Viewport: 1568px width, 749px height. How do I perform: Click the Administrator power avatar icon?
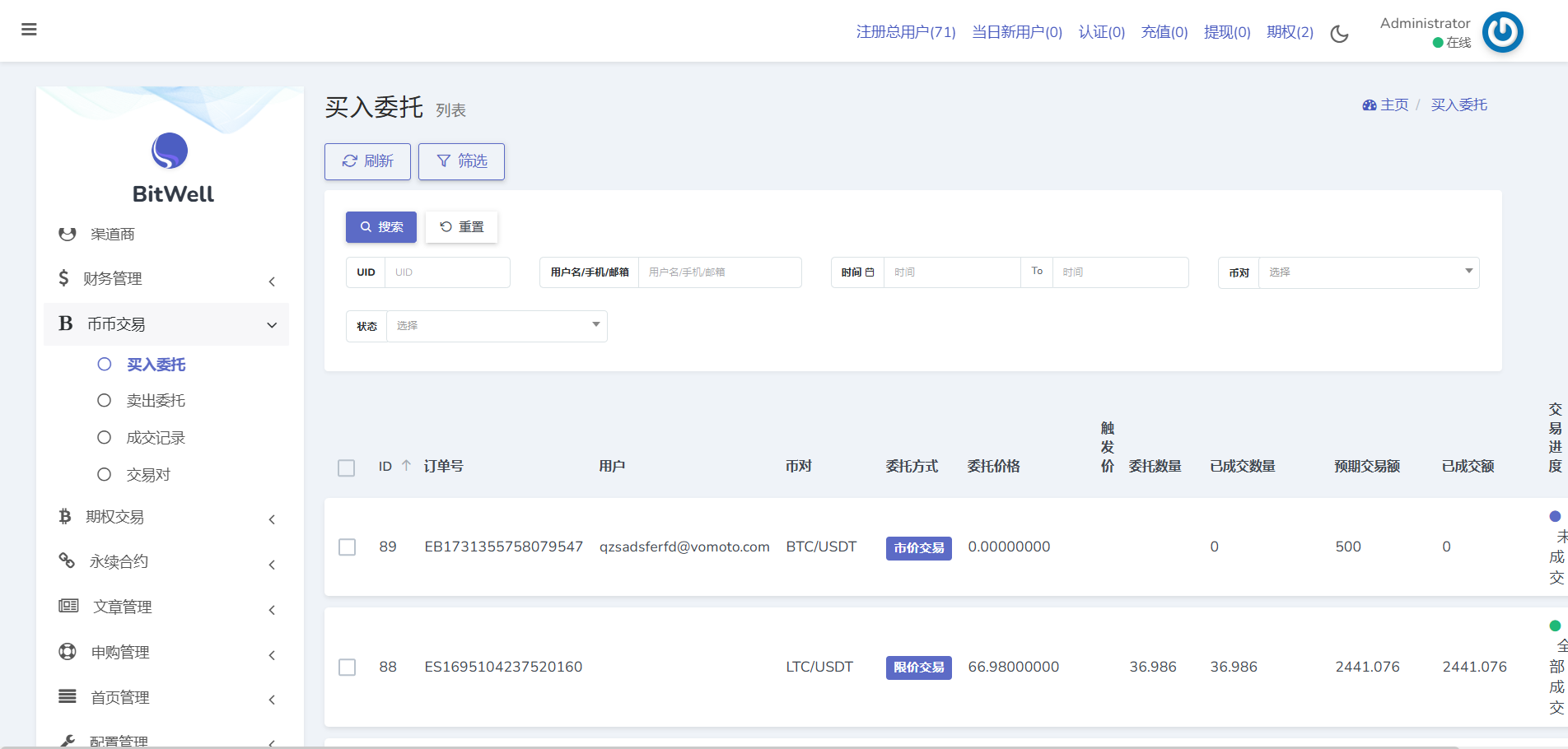(x=1502, y=32)
